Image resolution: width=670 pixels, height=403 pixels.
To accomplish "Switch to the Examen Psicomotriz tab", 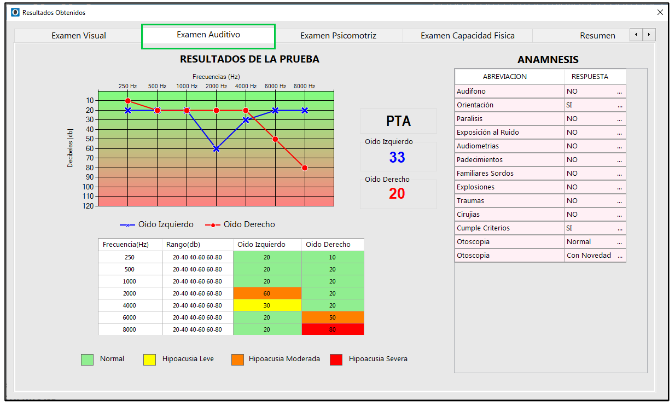I will pyautogui.click(x=338, y=36).
